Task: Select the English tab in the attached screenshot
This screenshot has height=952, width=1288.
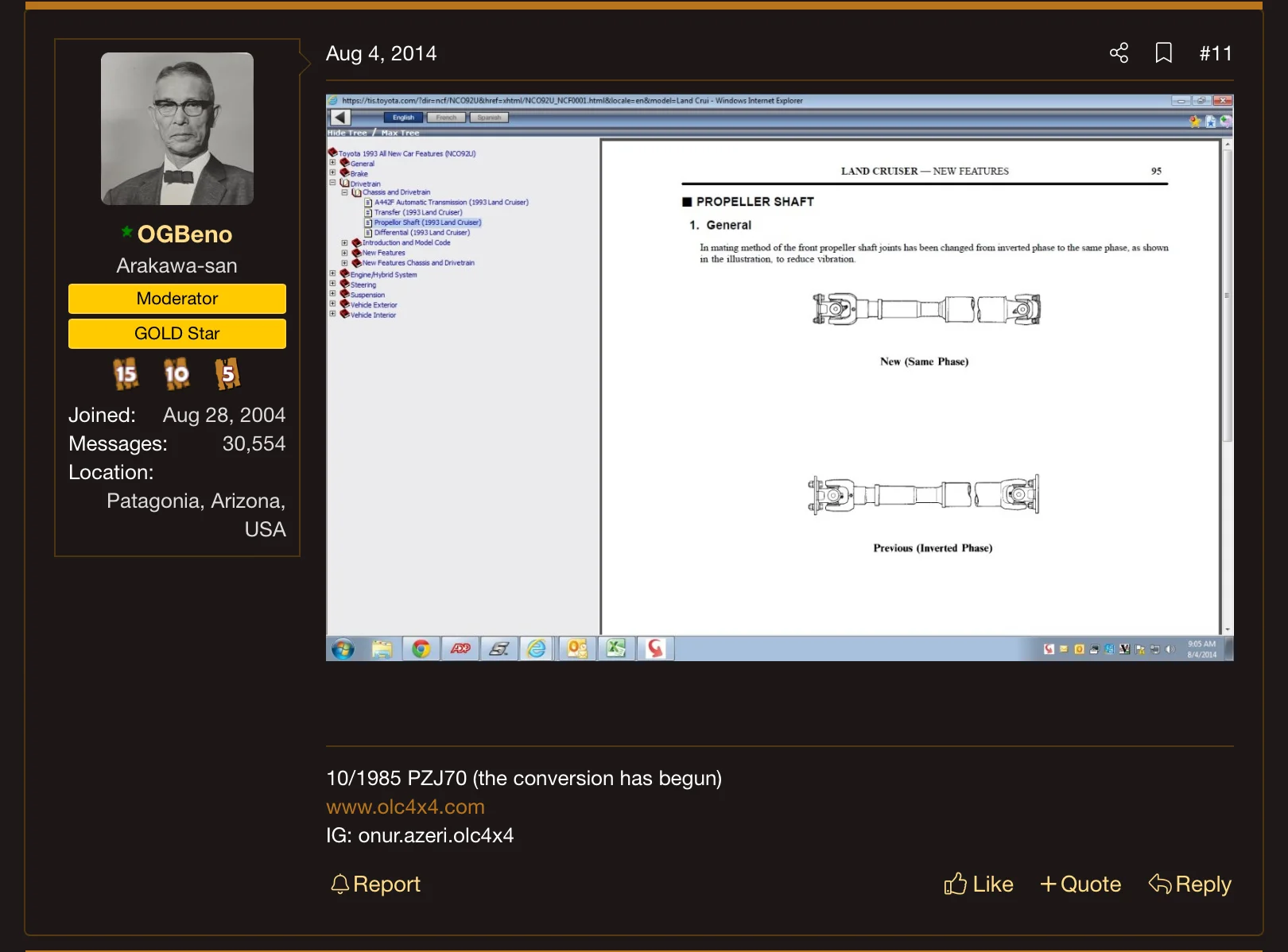Action: [x=403, y=118]
